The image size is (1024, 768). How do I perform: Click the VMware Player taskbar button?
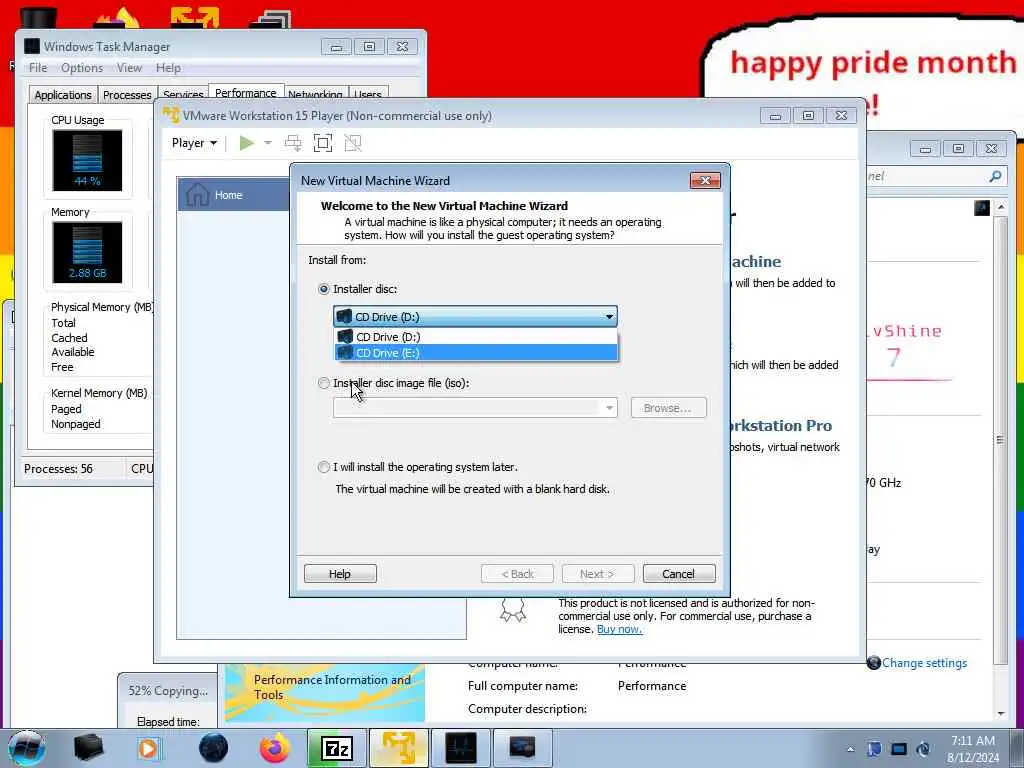399,748
